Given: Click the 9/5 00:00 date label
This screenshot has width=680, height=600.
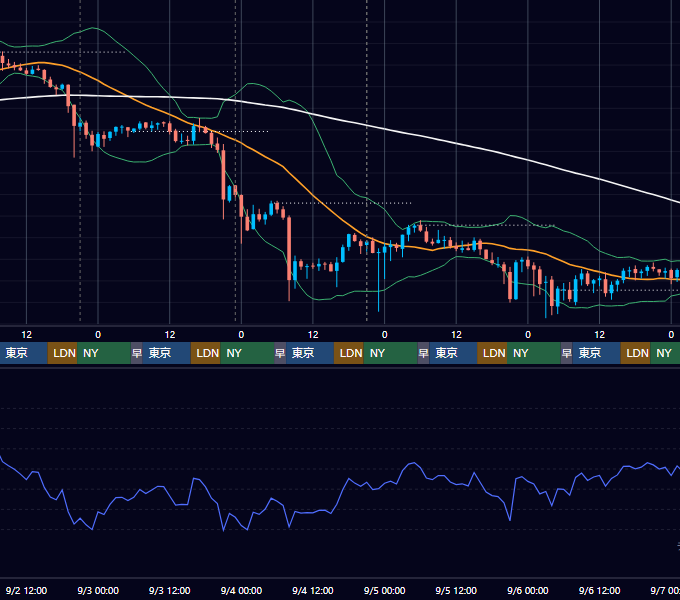Looking at the screenshot, I should tap(384, 590).
